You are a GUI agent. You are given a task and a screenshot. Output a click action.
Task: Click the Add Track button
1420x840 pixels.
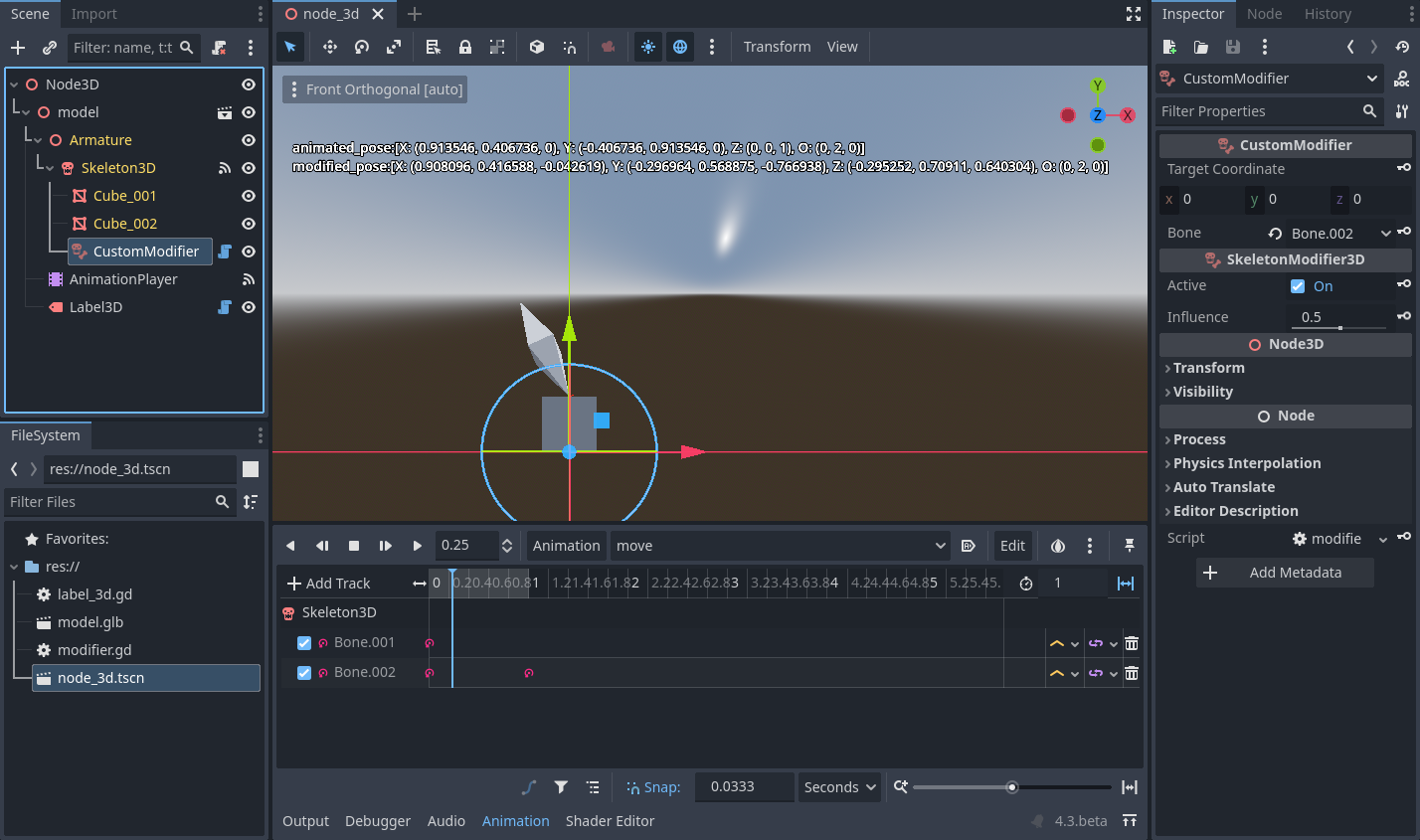point(329,584)
